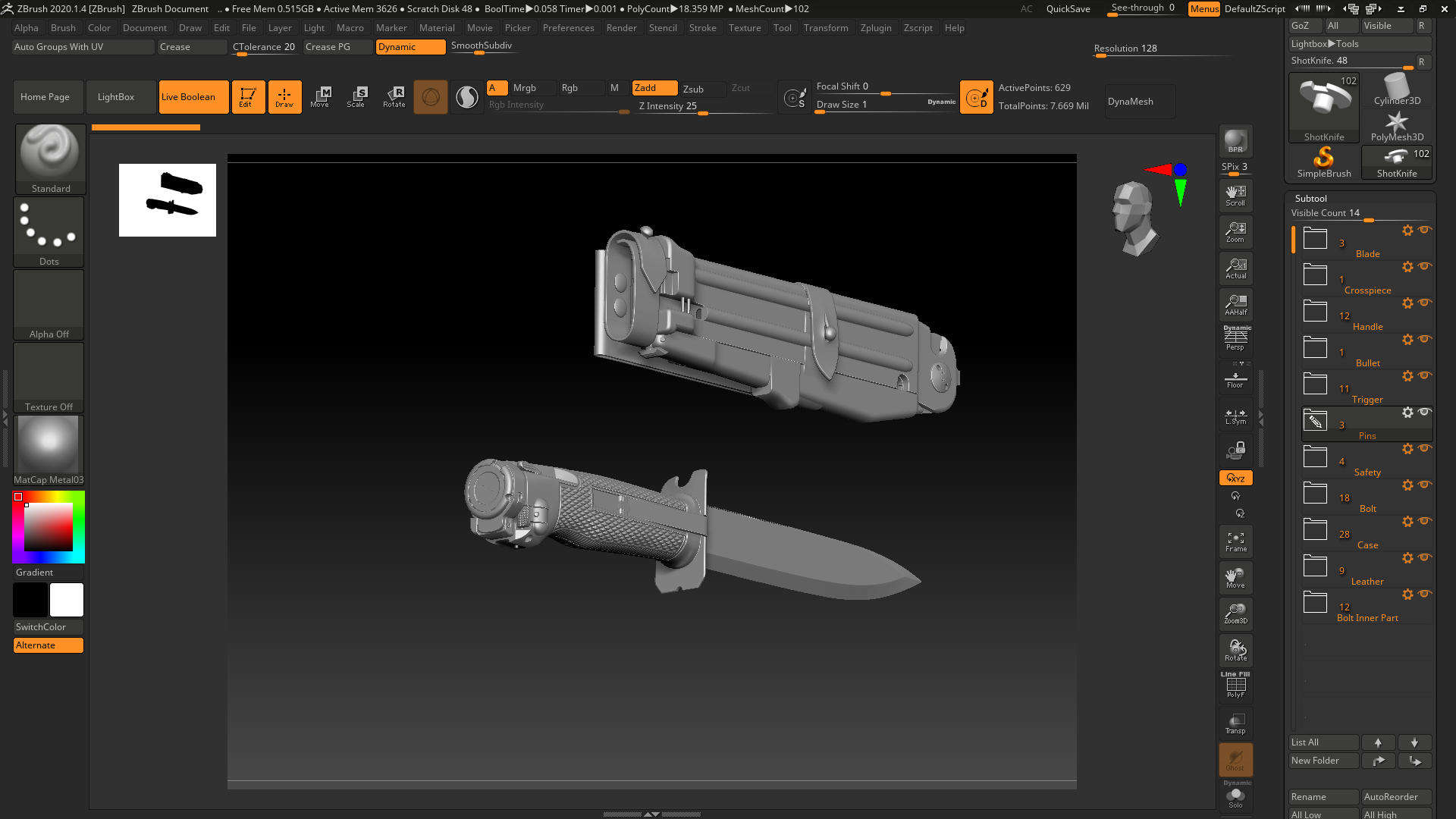
Task: Select the SimpleBrush tool
Action: click(x=1323, y=159)
